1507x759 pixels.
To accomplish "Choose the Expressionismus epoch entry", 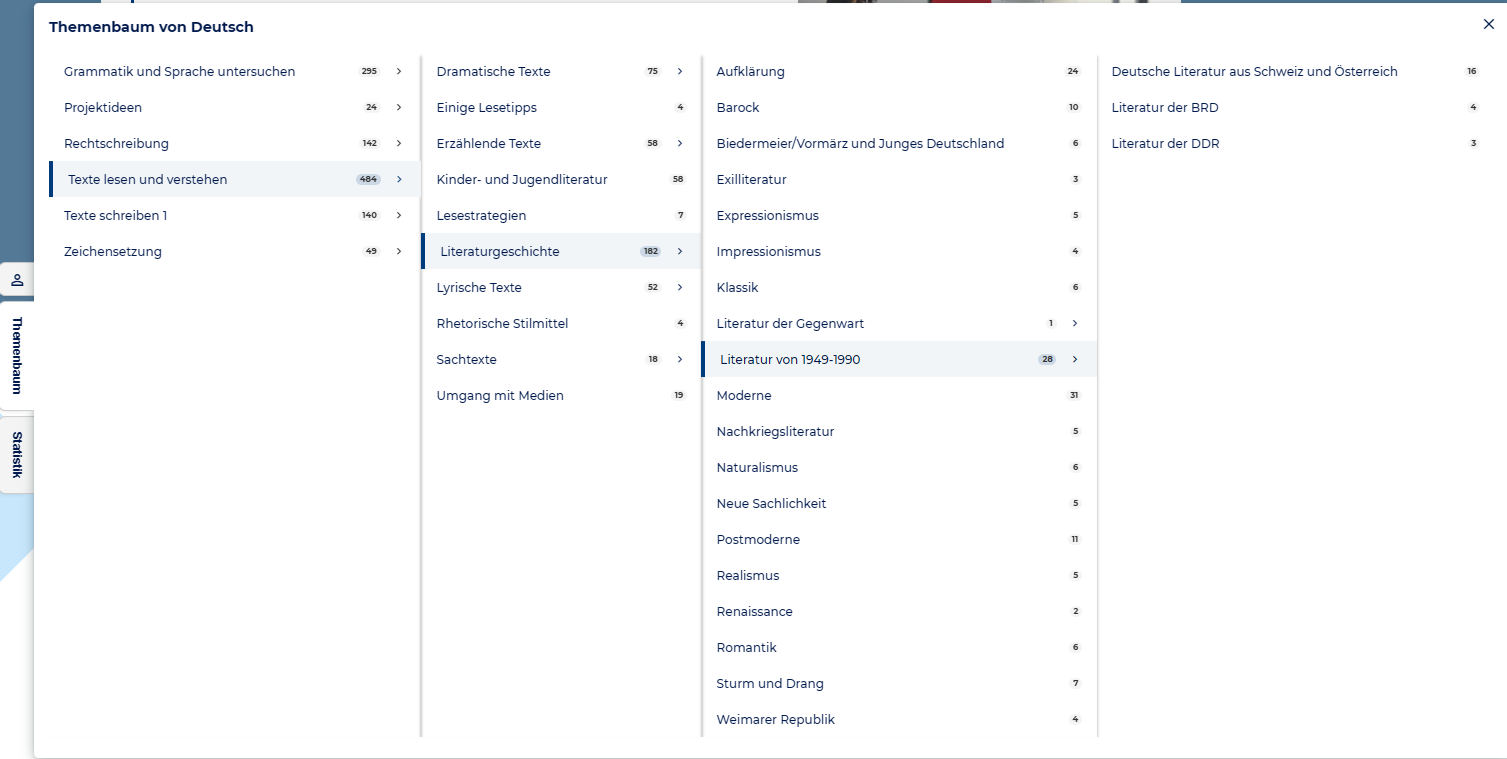I will [x=767, y=216].
